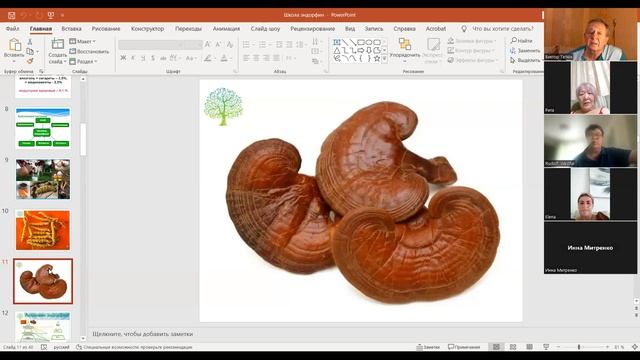Viewport: 640px width, 360px height.
Task: Open the Section (Раздел) dropdown
Action: click(84, 61)
